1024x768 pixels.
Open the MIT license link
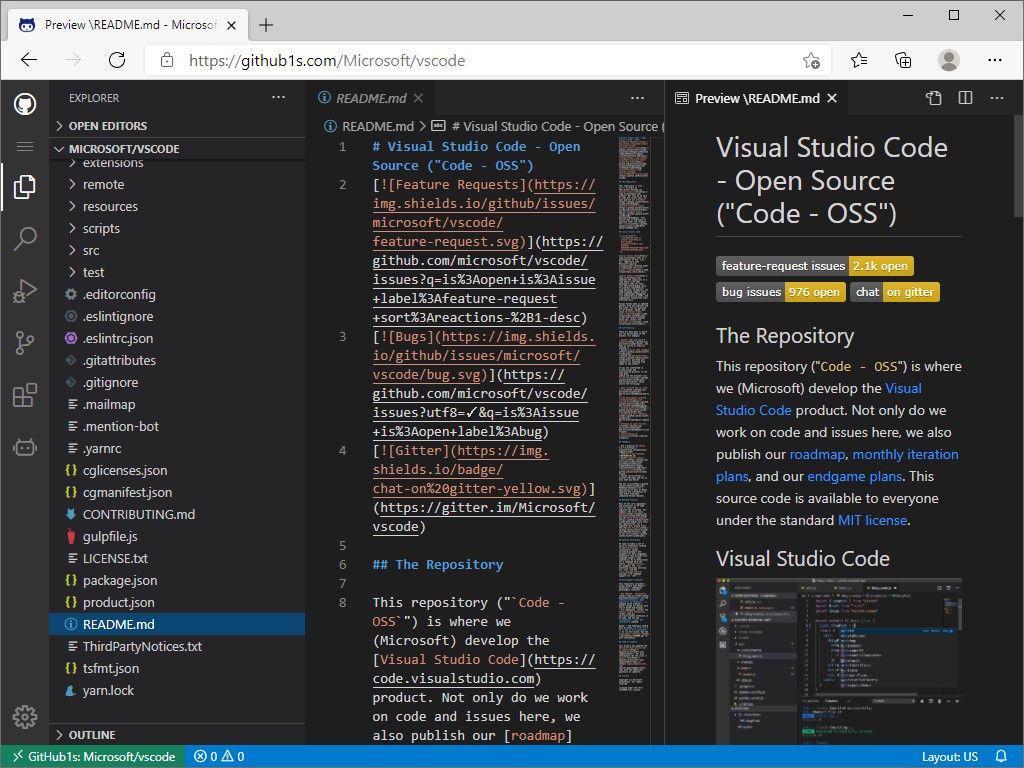click(x=872, y=520)
